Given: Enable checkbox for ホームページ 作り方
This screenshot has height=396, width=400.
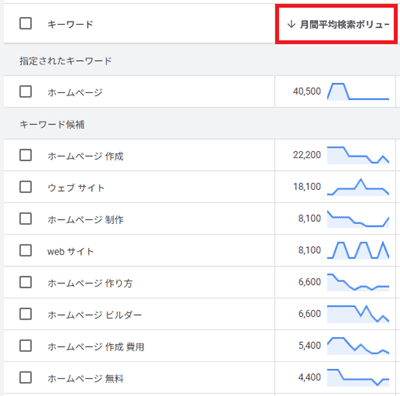Looking at the screenshot, I should coord(26,282).
